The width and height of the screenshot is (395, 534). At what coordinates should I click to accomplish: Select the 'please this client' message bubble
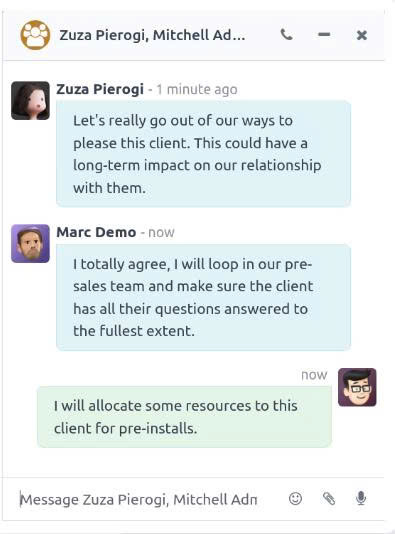point(203,154)
